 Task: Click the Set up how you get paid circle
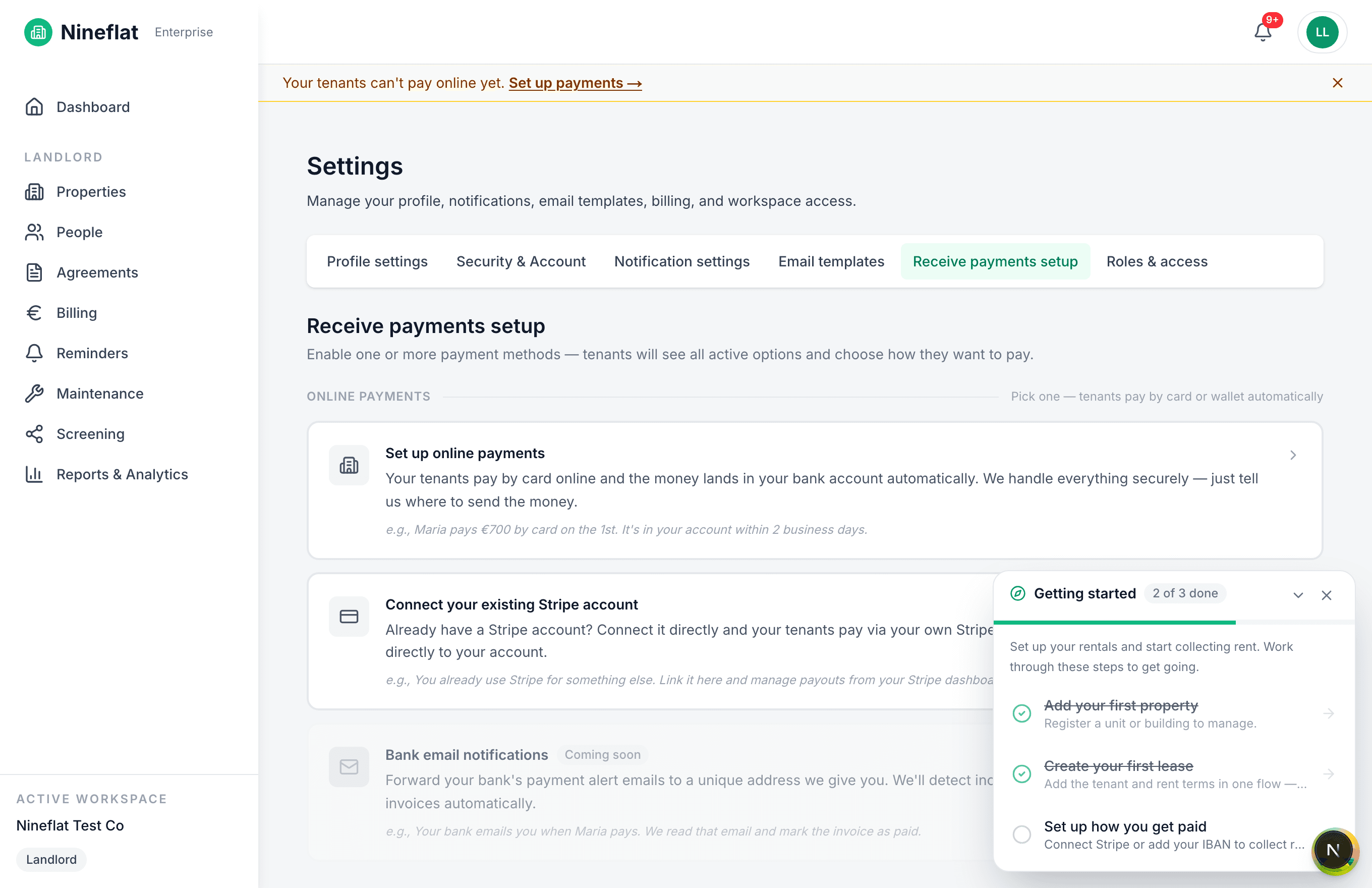coord(1021,835)
